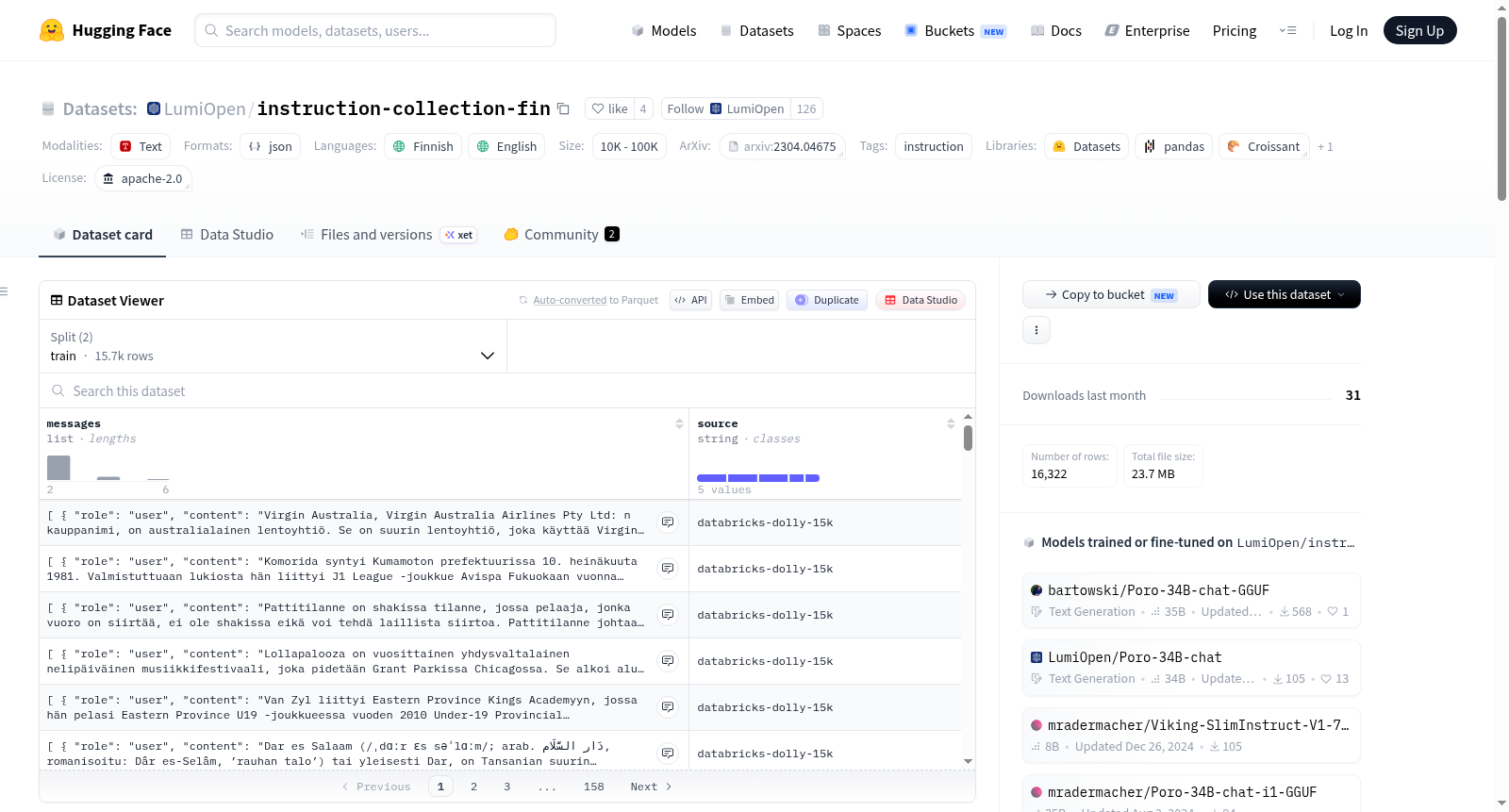This screenshot has height=812, width=1509.
Task: Click the Search this dataset field
Action: pos(507,390)
